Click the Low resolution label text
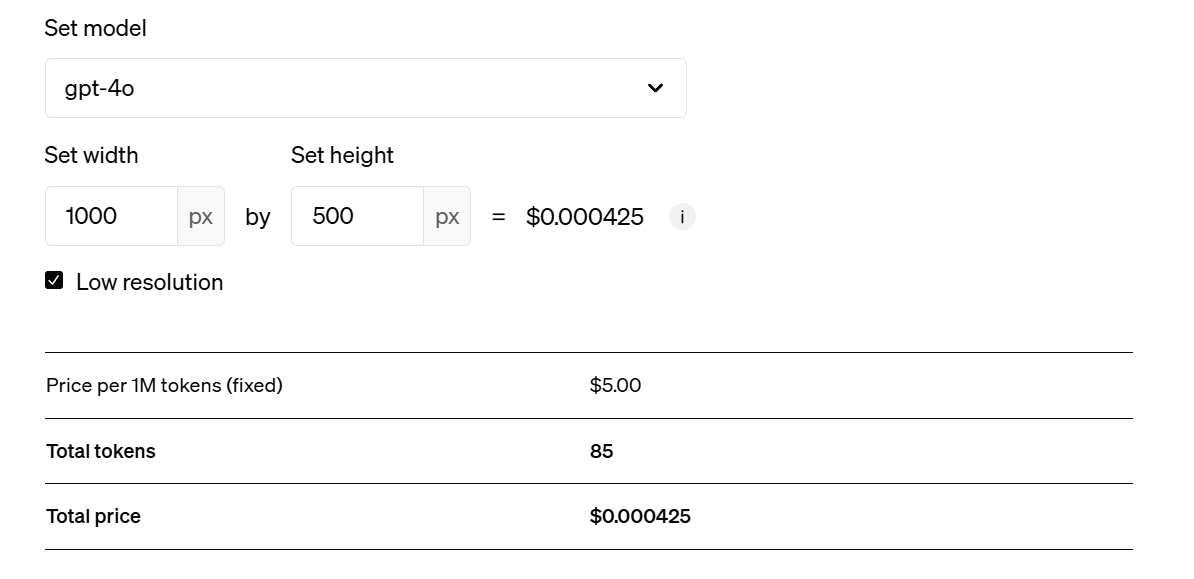This screenshot has width=1194, height=579. pos(149,283)
